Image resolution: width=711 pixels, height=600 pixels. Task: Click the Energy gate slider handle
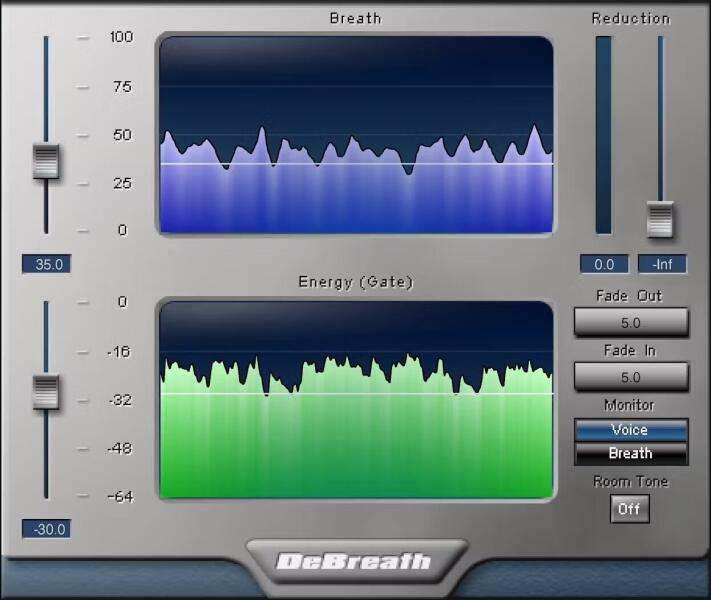[x=46, y=391]
